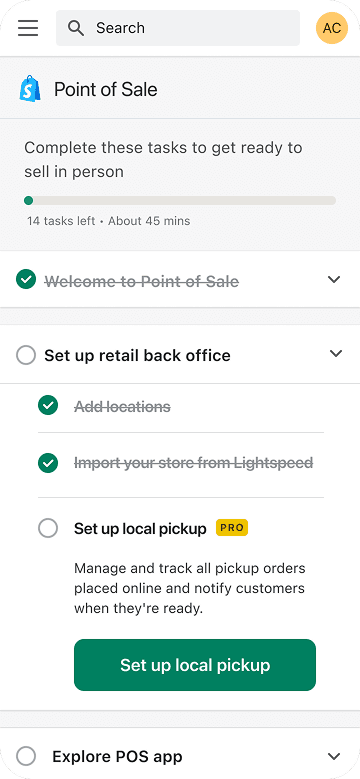The image size is (360, 779).
Task: Select the Set up retail back office circle
Action: [x=26, y=355]
